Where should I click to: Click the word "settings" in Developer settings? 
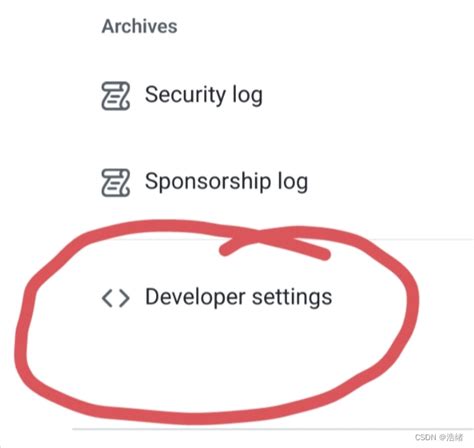tap(292, 298)
